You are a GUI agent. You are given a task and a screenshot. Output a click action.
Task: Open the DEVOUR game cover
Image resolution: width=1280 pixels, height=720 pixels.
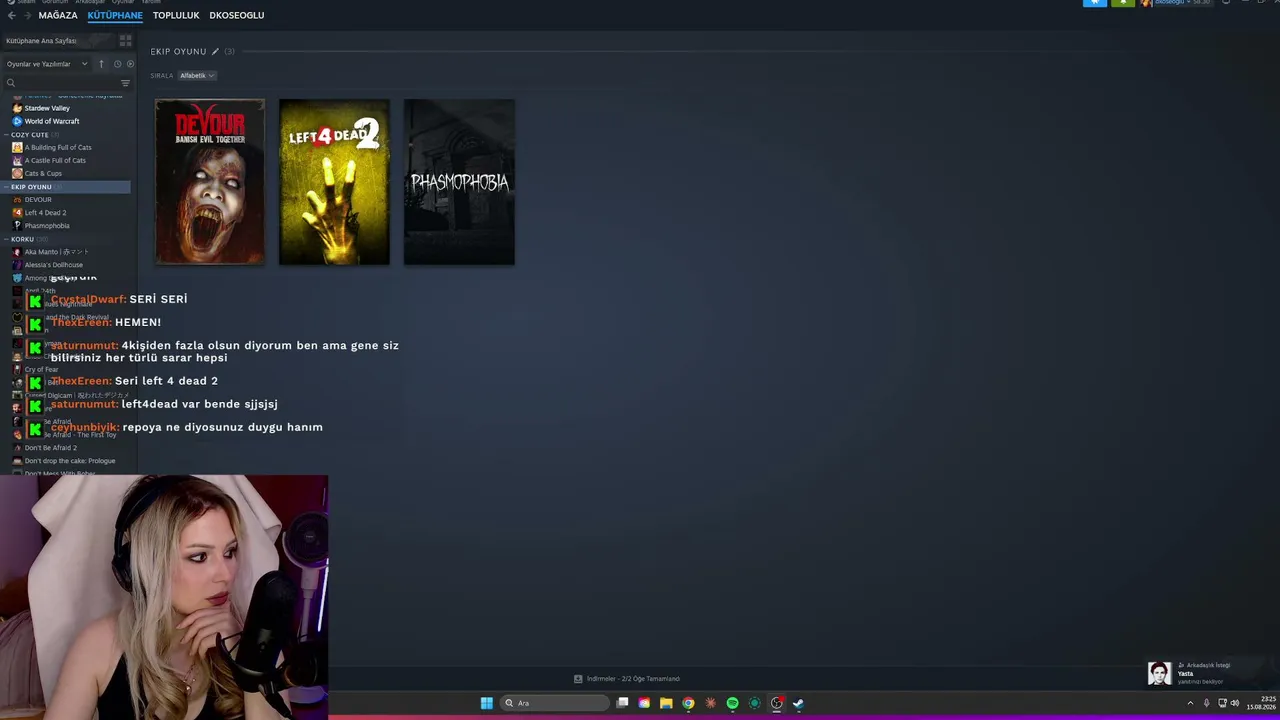tap(210, 182)
